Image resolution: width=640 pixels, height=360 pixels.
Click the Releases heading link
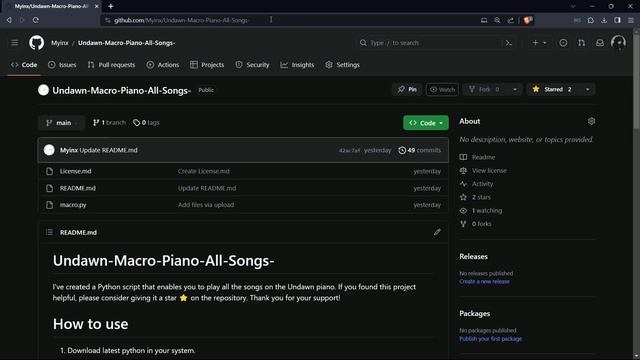coord(473,257)
